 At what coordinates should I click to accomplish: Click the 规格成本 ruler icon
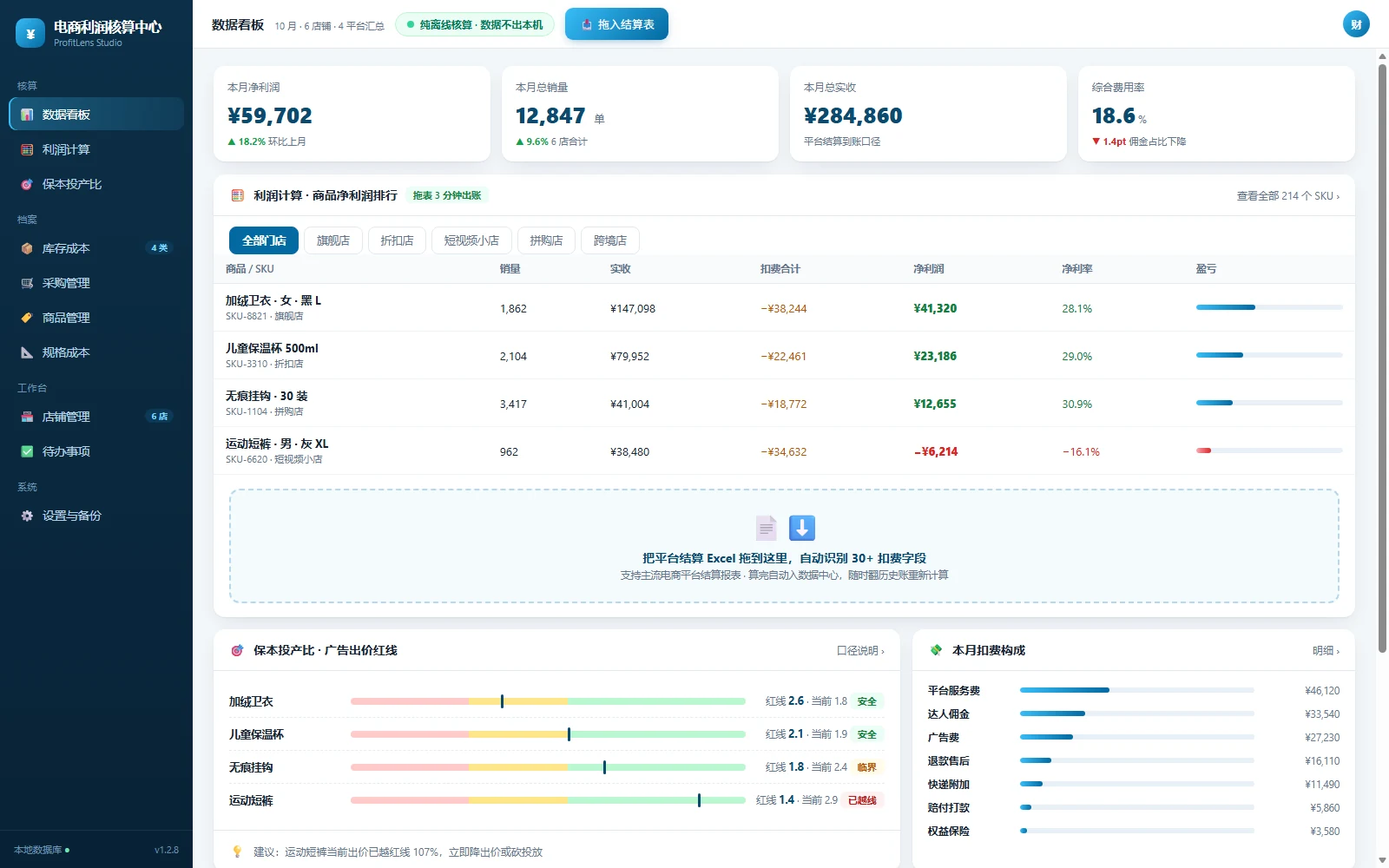click(x=27, y=352)
